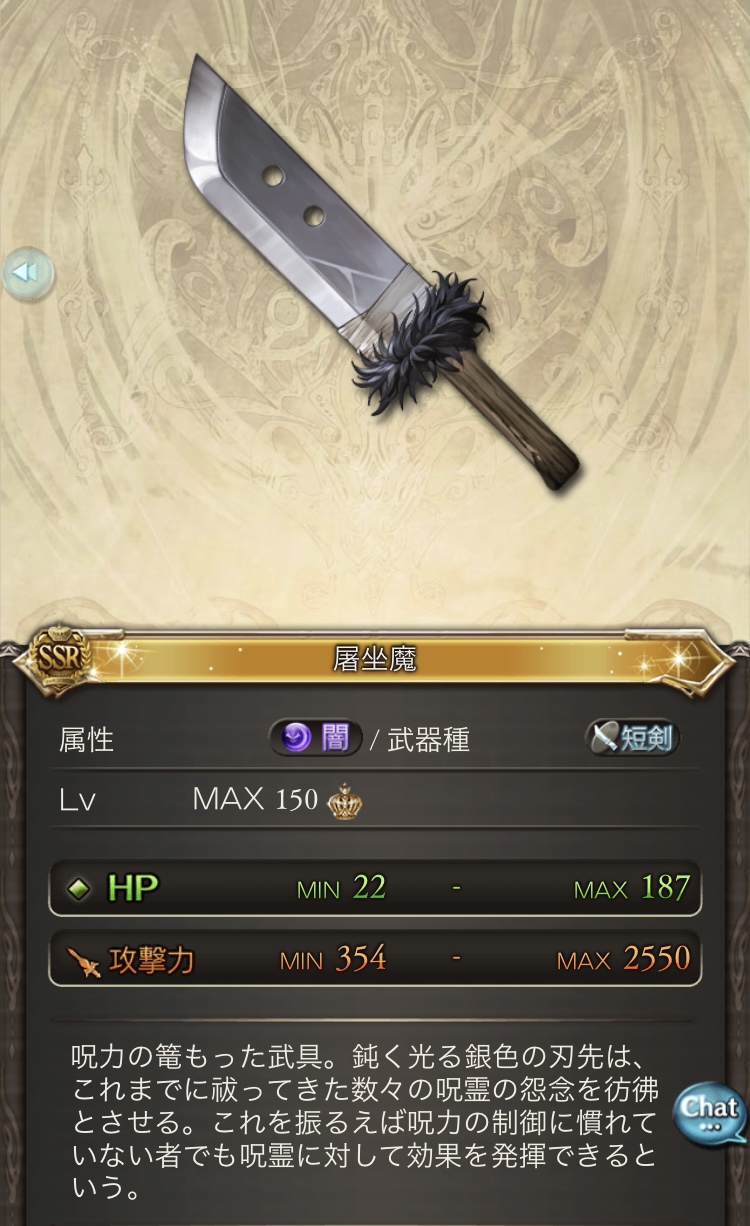The height and width of the screenshot is (1226, 750).
Task: Open the Chat bubble
Action: (709, 1111)
